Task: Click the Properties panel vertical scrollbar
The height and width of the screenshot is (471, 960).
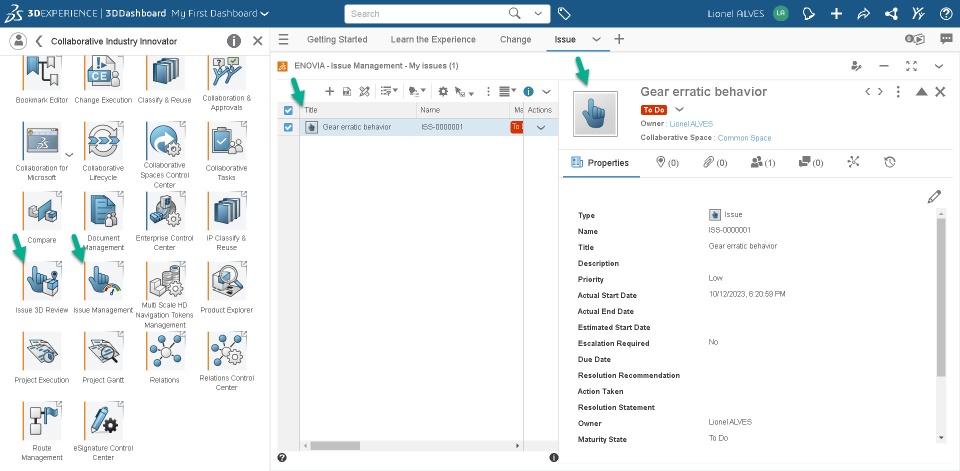Action: coord(941,296)
